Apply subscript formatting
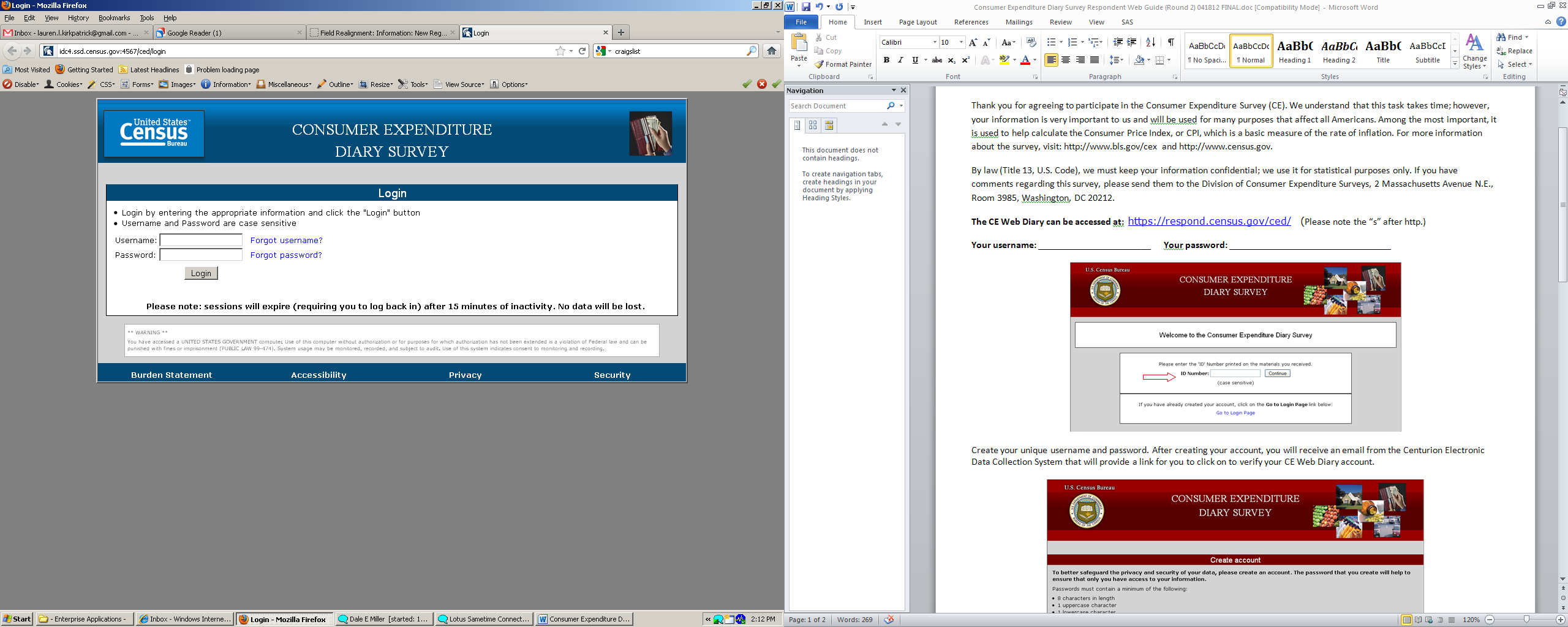Image resolution: width=1568 pixels, height=627 pixels. point(951,60)
